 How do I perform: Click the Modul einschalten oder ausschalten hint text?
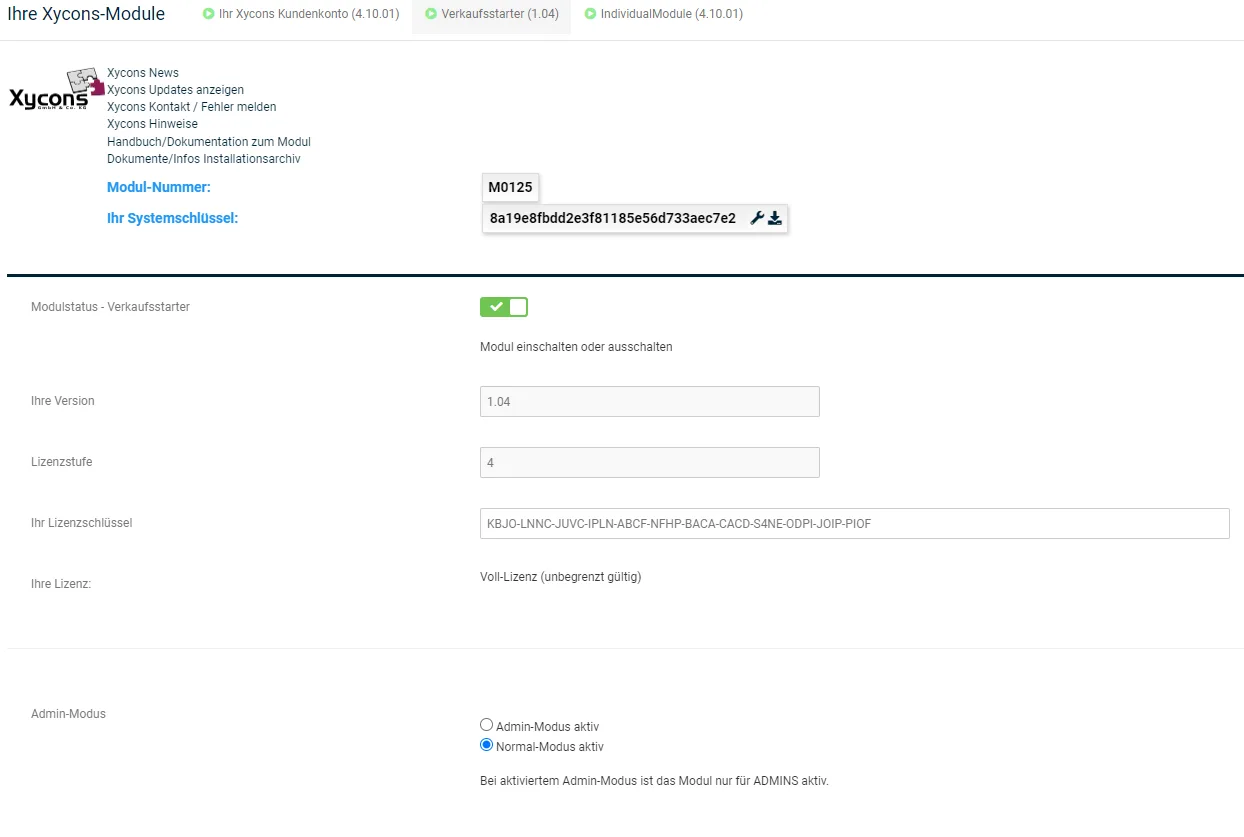tap(576, 347)
